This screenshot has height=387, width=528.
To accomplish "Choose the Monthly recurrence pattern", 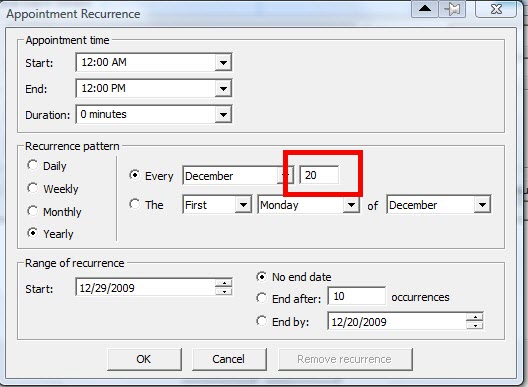I will [33, 211].
